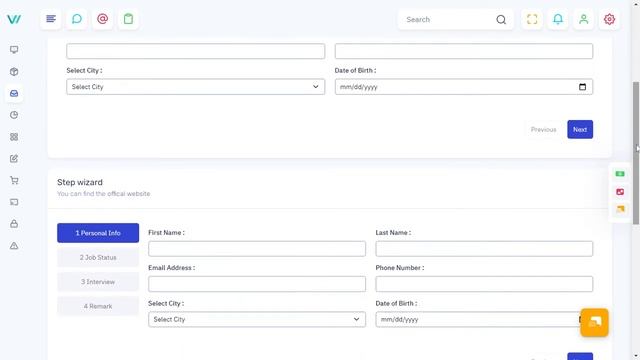640x360 pixels.
Task: Click the Step wizard heading
Action: 80,182
